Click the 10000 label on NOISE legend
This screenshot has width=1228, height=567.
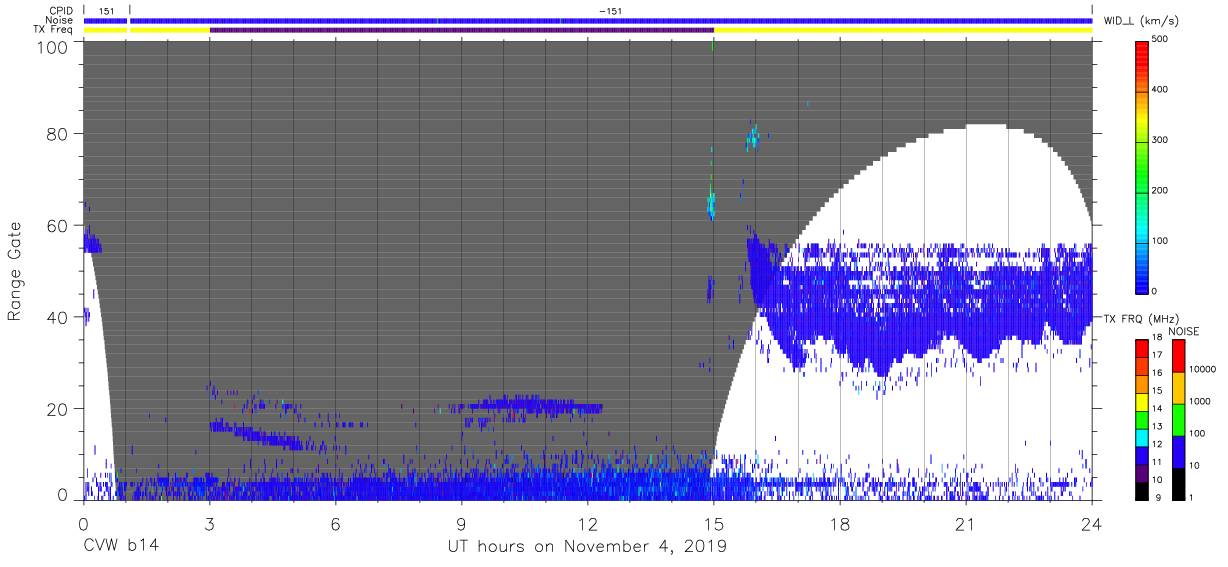point(1202,369)
